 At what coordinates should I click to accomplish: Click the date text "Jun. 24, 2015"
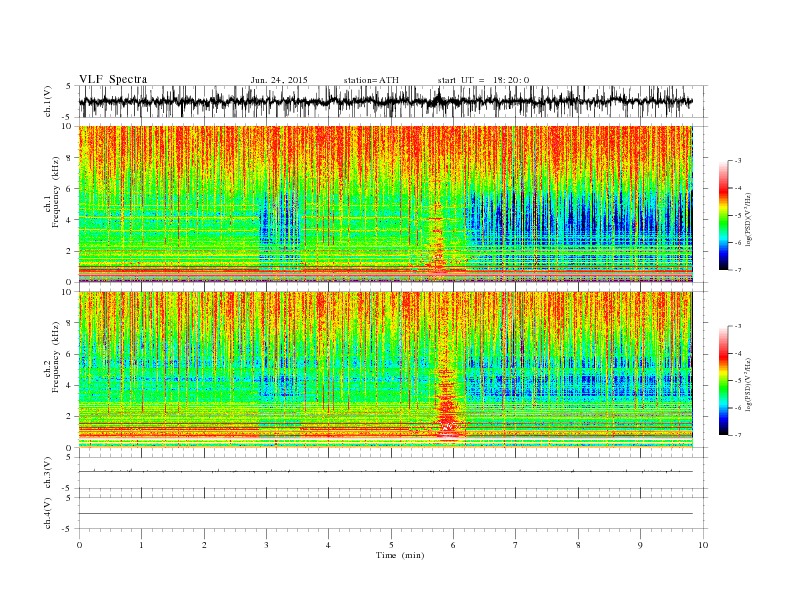pos(279,80)
